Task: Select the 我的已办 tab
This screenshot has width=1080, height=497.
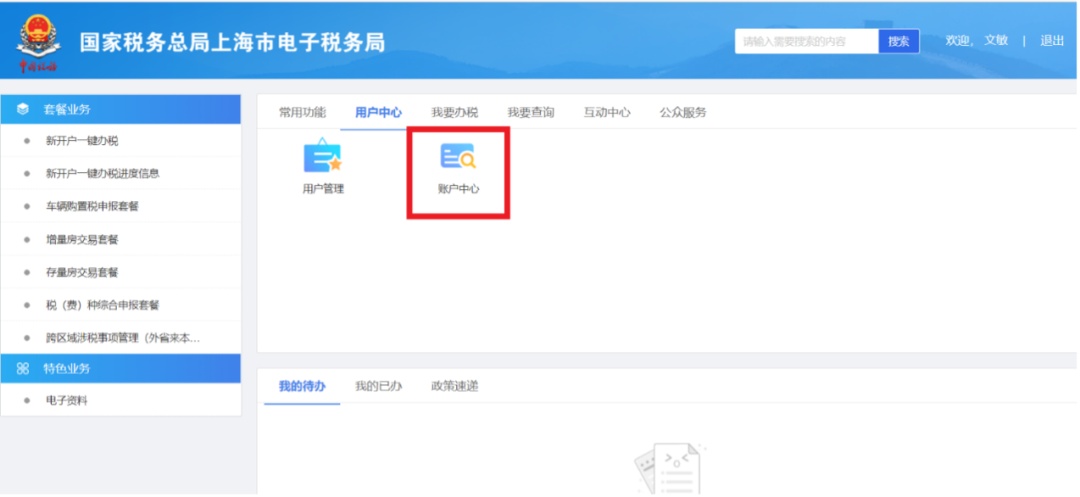Action: pos(378,386)
